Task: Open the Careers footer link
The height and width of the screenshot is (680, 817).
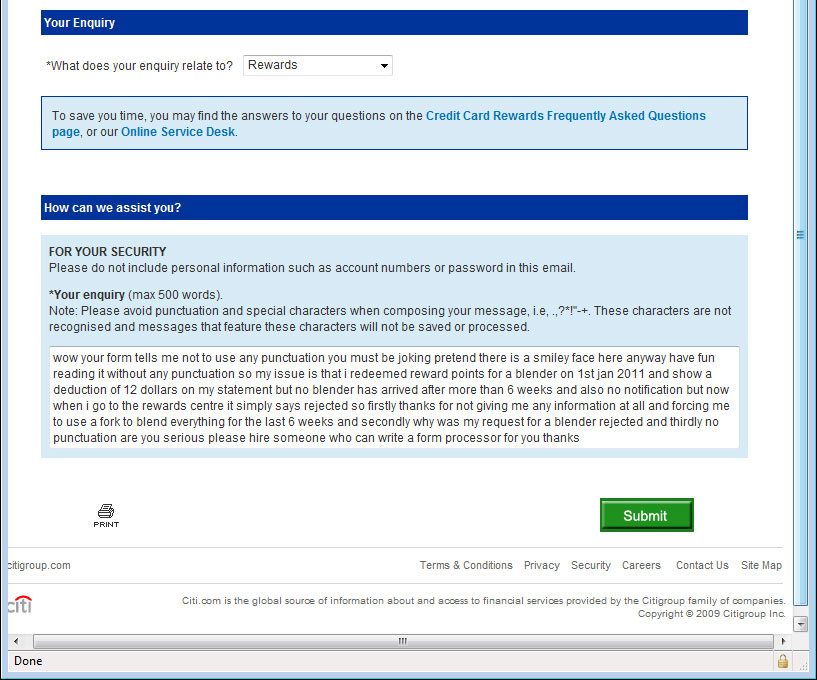Action: (641, 565)
